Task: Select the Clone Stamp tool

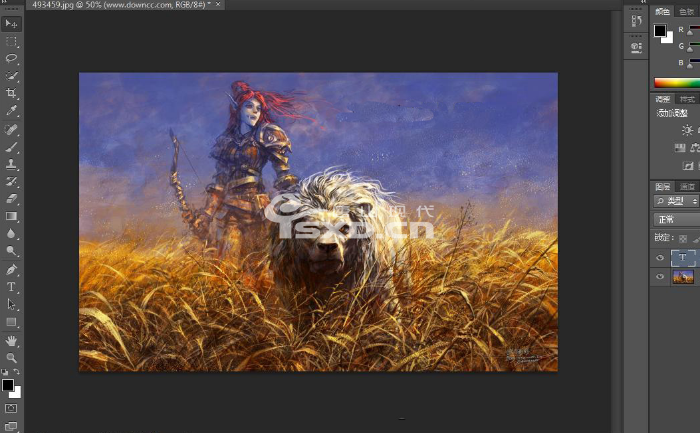Action: [x=11, y=164]
